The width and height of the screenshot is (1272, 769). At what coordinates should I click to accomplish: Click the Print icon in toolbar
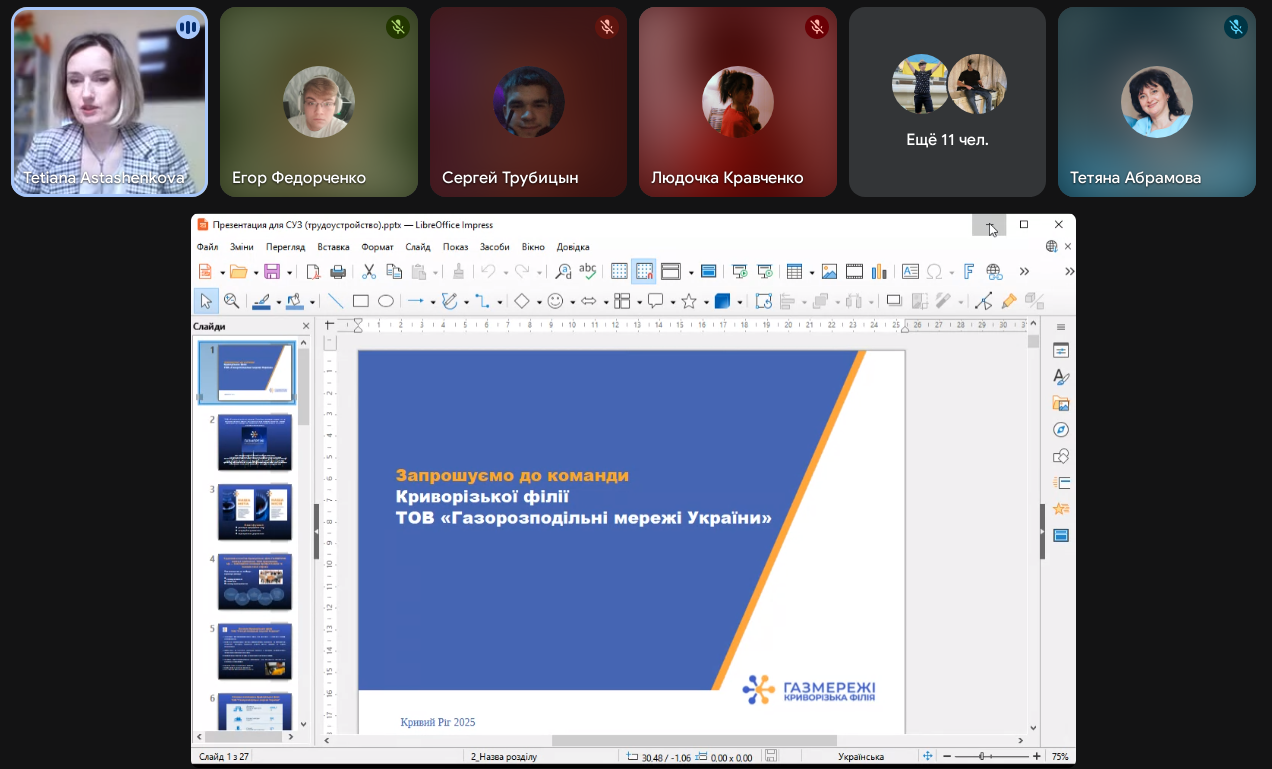(338, 271)
